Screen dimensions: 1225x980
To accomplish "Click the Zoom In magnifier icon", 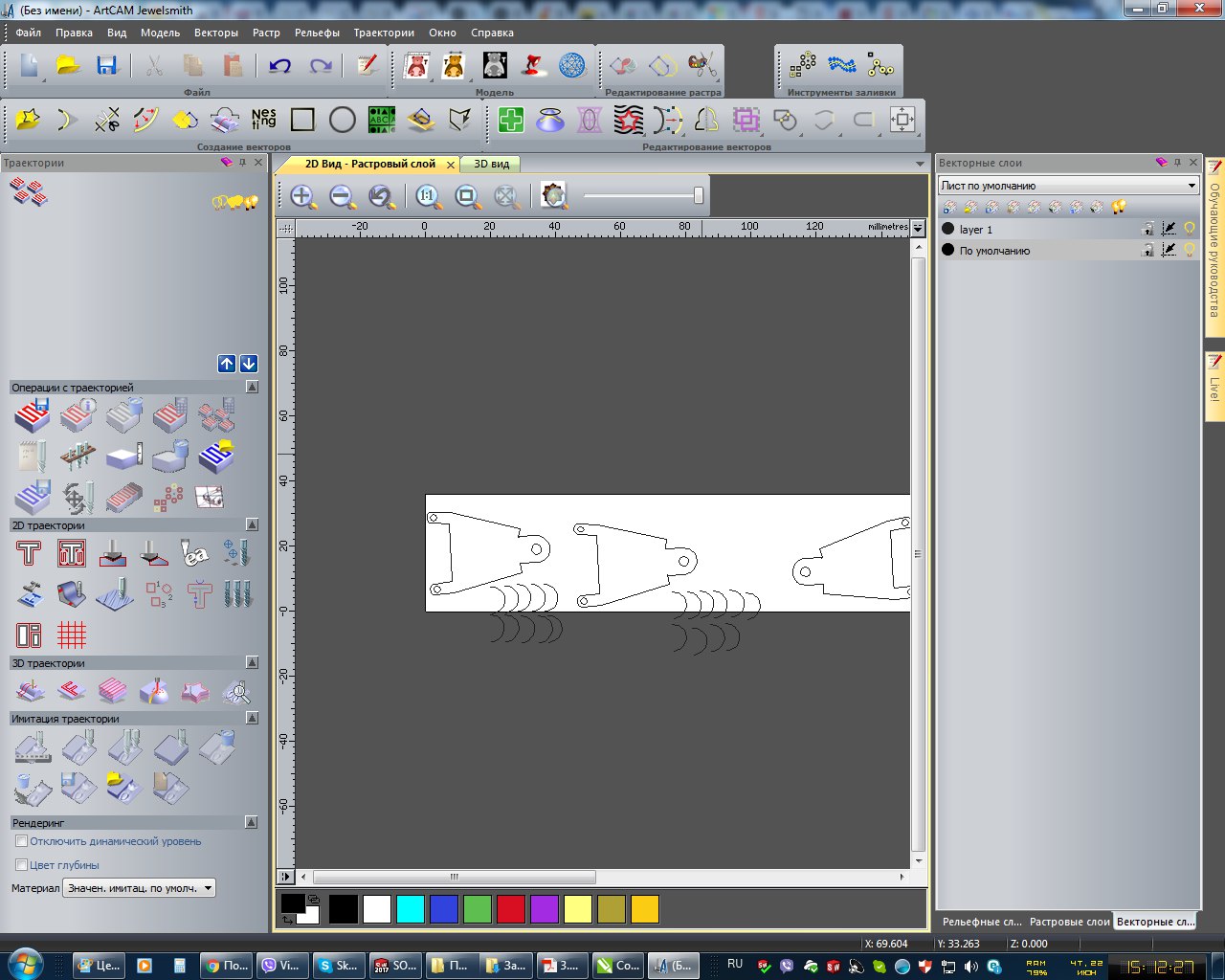I will [302, 196].
